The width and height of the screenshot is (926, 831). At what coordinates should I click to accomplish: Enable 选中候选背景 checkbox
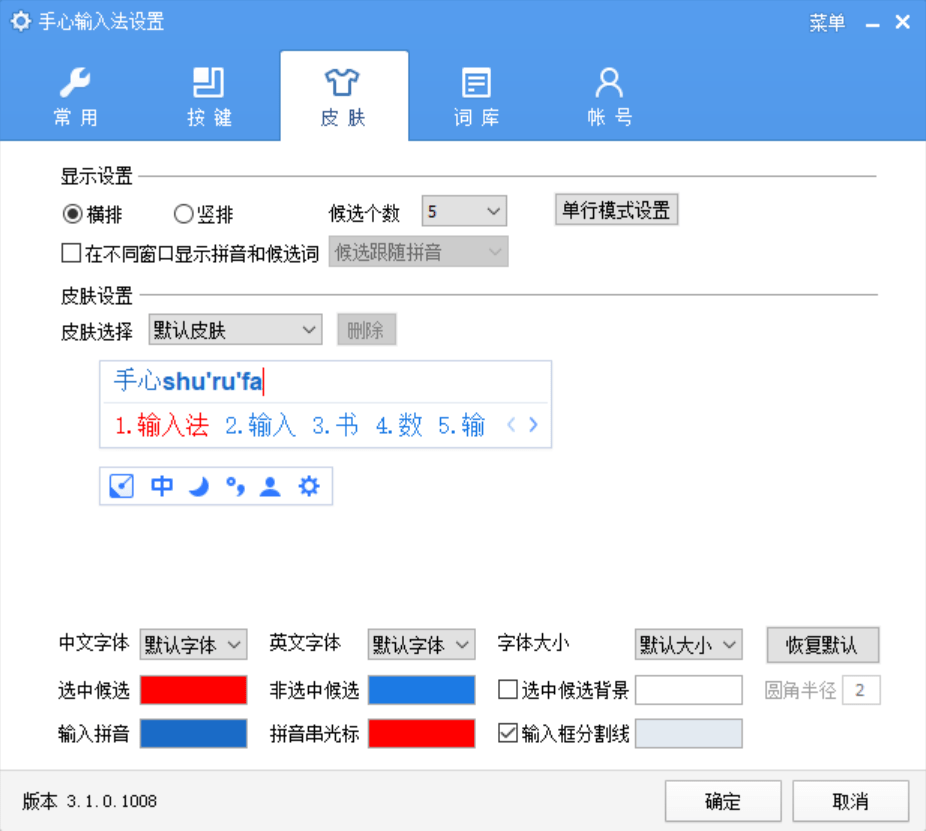tap(508, 689)
